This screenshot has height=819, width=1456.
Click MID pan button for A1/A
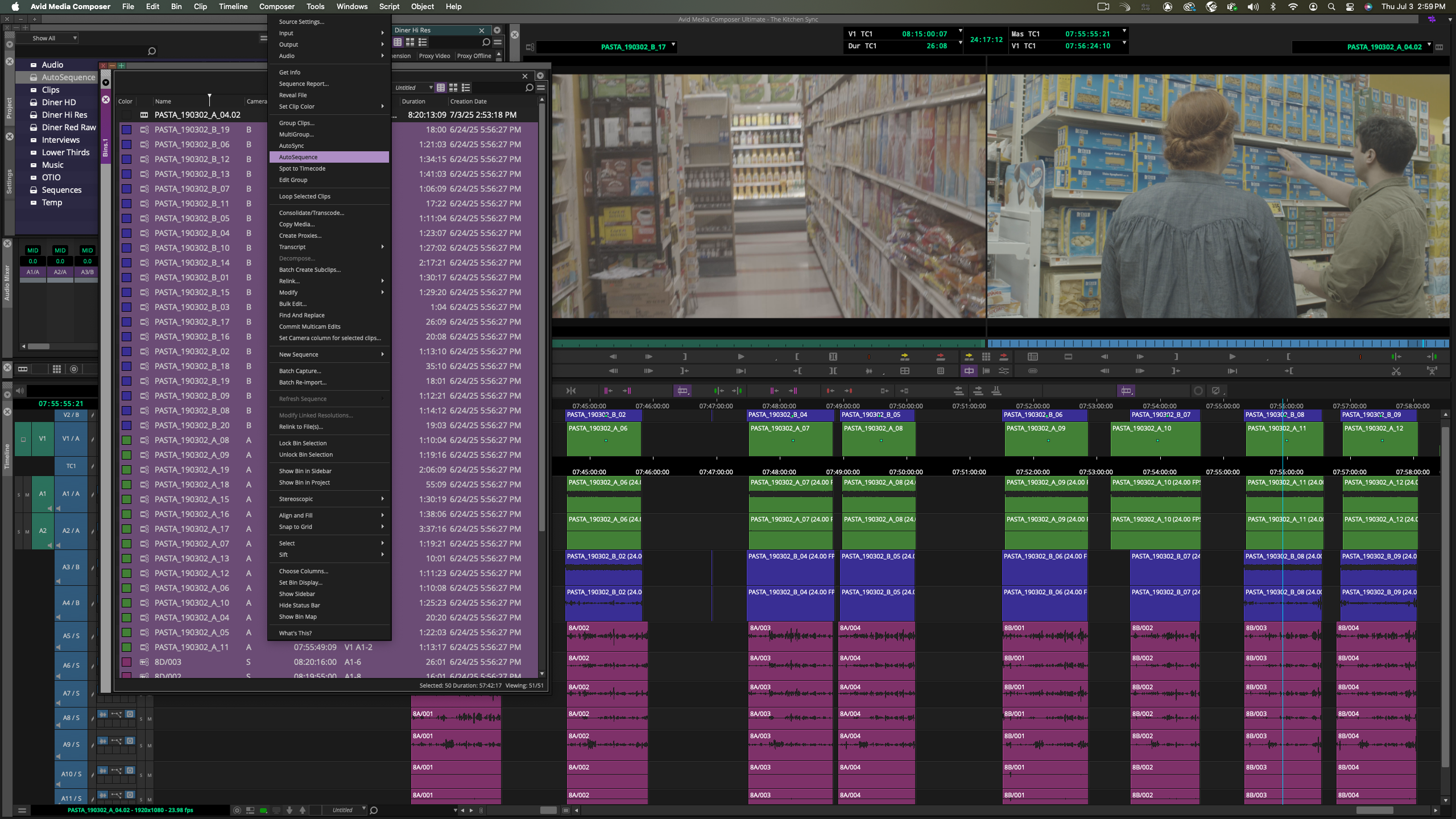pos(33,250)
